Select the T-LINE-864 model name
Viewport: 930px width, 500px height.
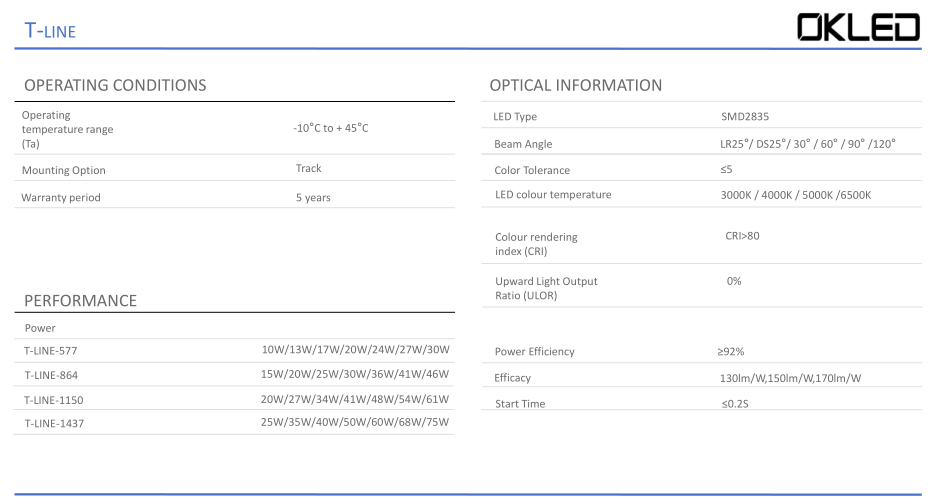pos(51,375)
